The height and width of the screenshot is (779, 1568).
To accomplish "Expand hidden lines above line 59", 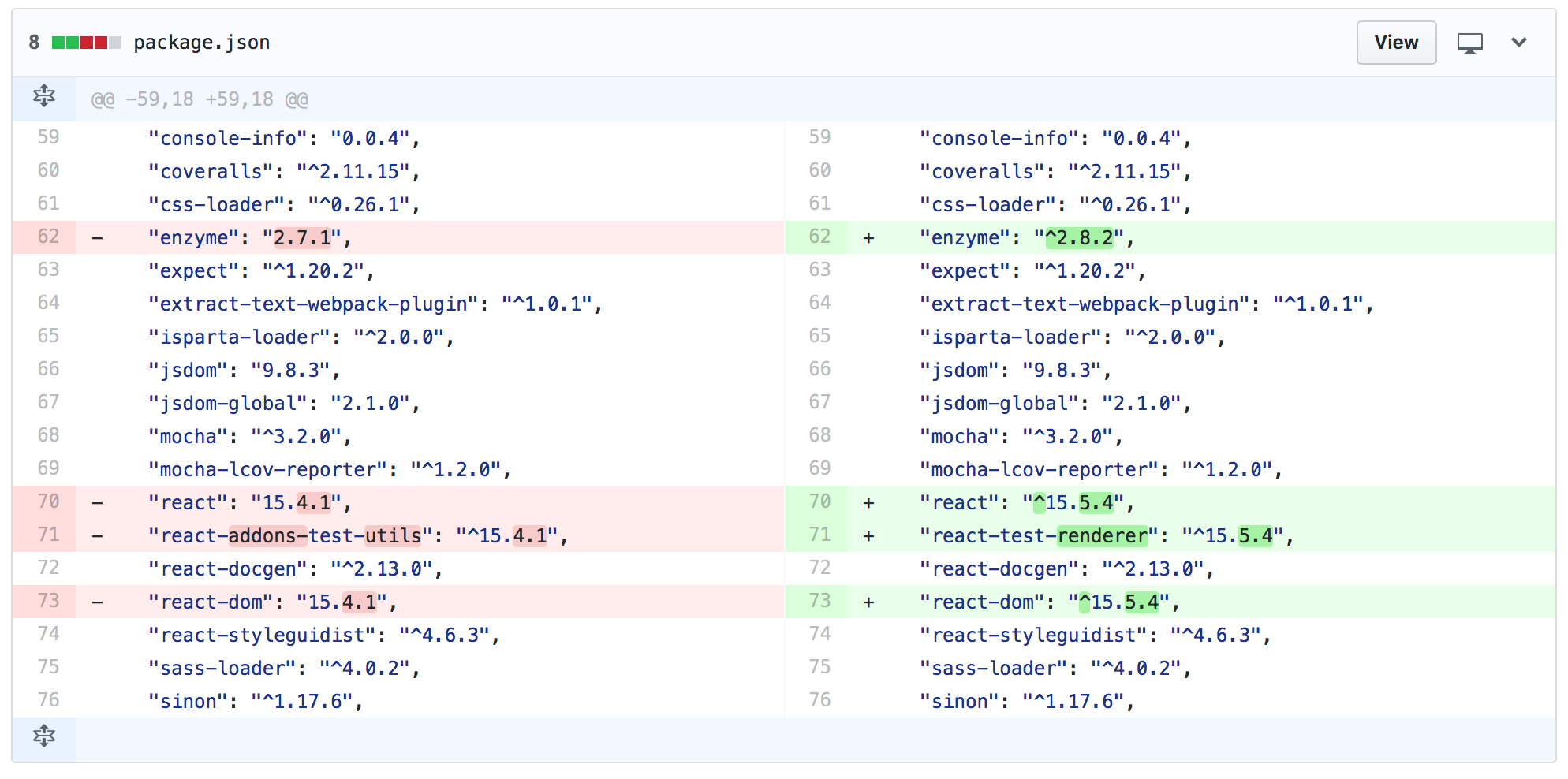I will pyautogui.click(x=44, y=97).
